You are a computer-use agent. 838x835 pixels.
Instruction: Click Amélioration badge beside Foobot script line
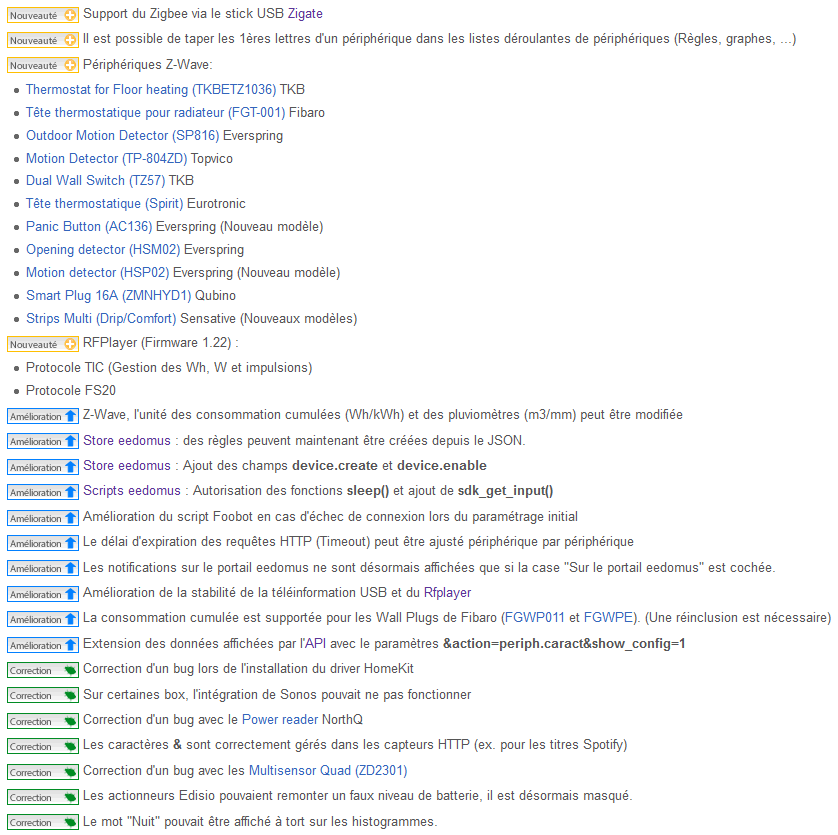click(43, 518)
